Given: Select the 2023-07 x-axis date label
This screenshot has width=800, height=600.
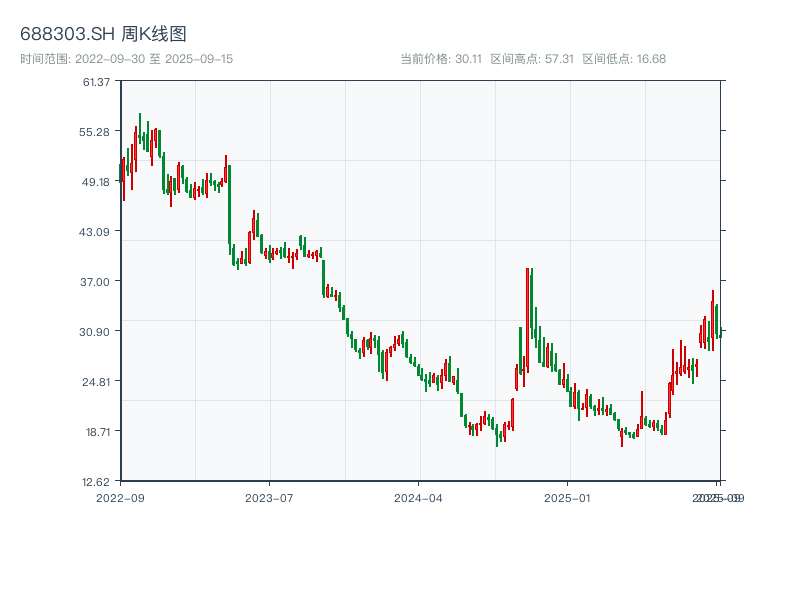Looking at the screenshot, I should tap(270, 497).
